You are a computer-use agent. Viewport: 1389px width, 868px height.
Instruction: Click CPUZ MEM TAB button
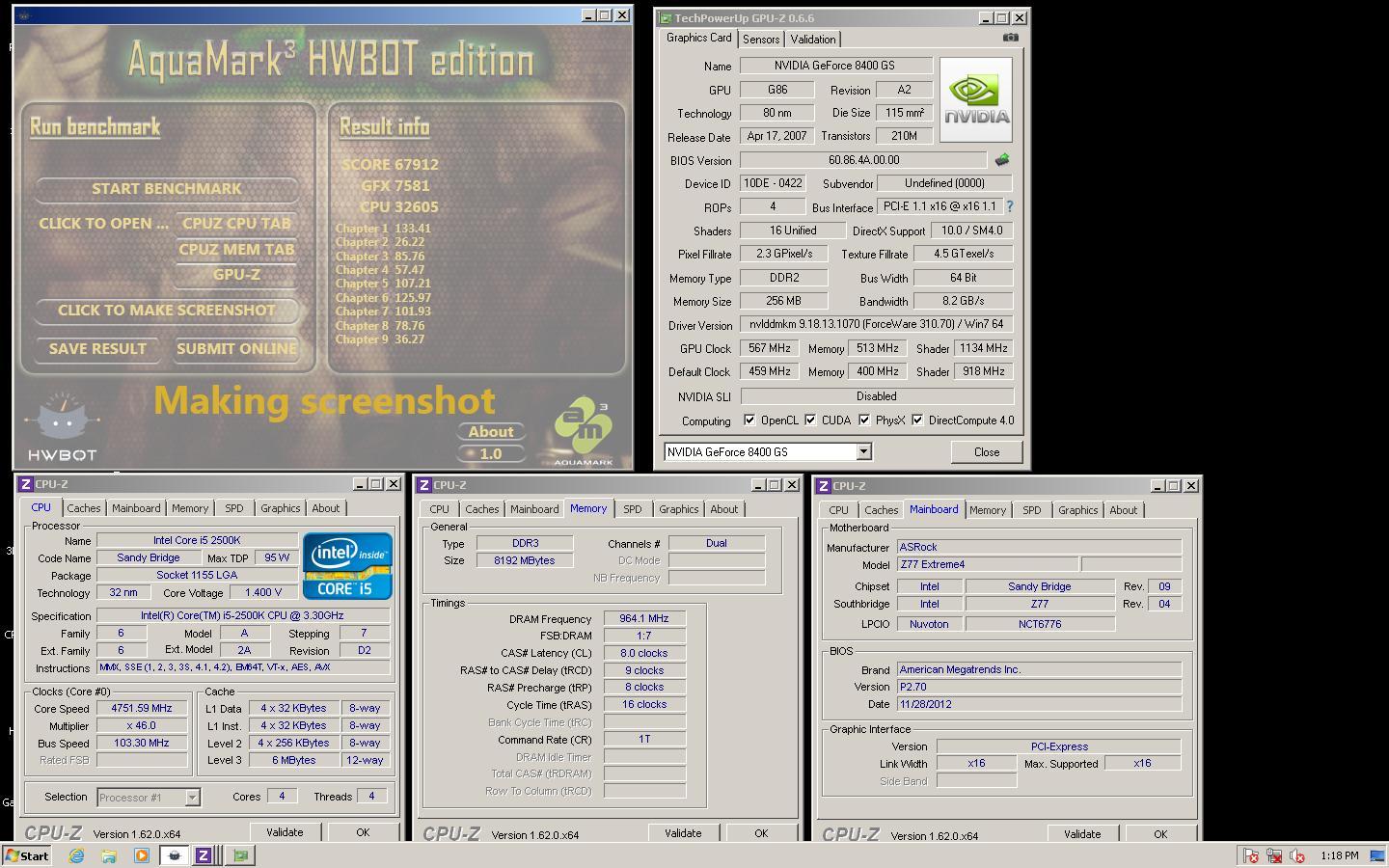pos(236,249)
